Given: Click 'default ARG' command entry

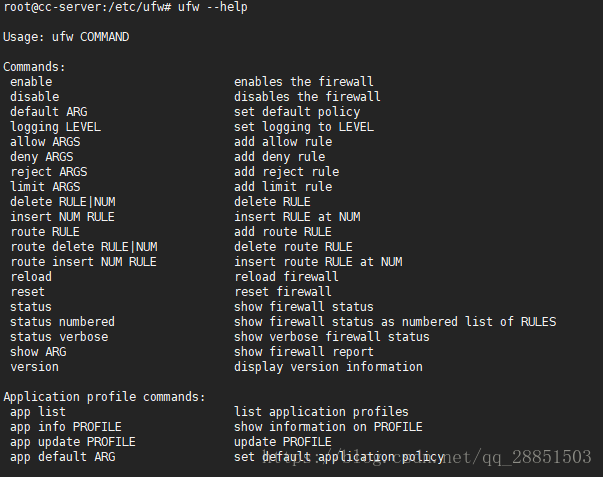Looking at the screenshot, I should pos(49,112).
